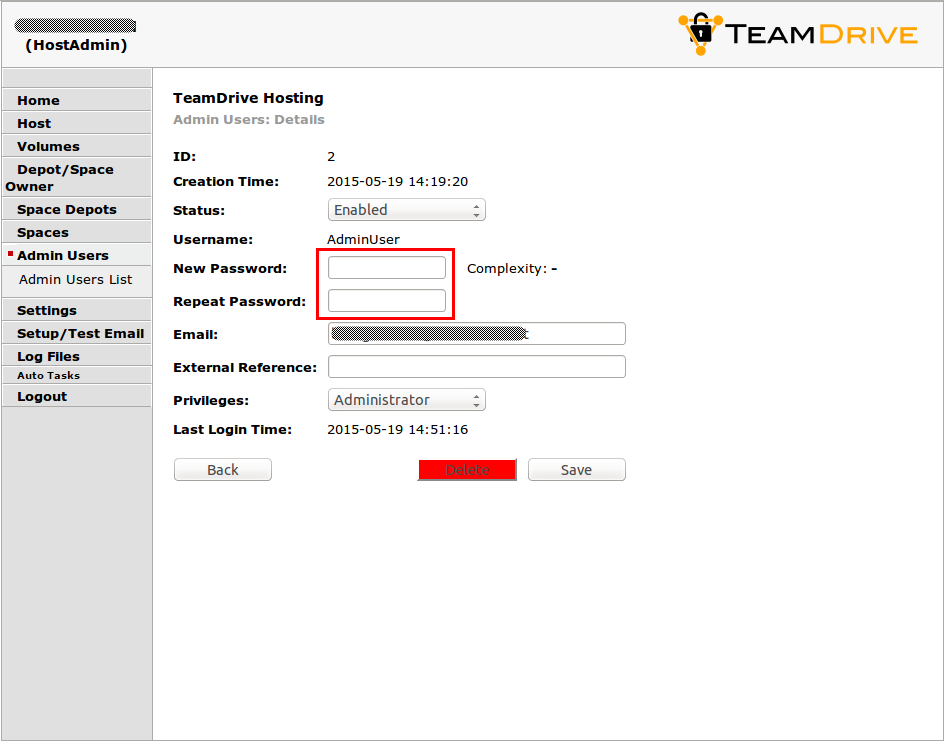Open the Host section
The width and height of the screenshot is (944, 741).
pos(34,122)
